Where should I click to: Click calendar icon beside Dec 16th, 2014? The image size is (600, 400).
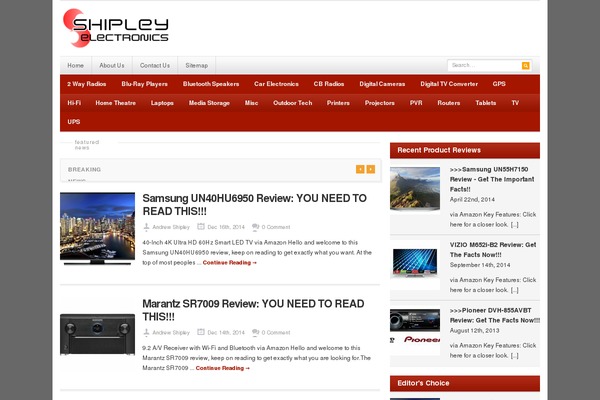201,227
